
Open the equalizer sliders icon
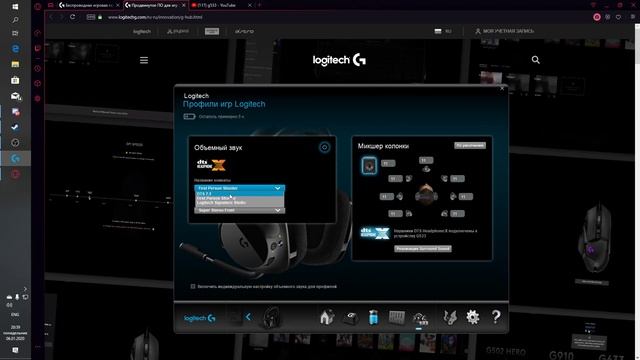[x=397, y=318]
